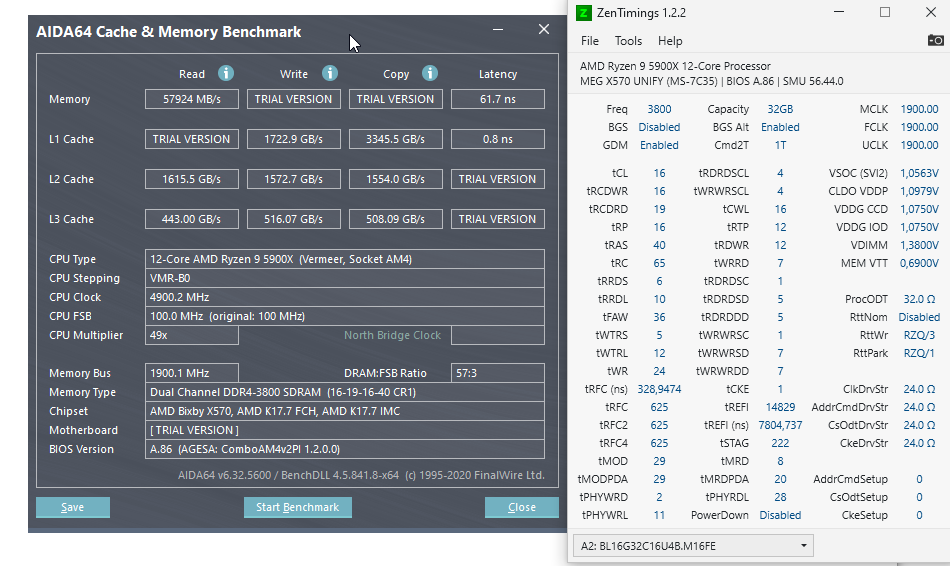The width and height of the screenshot is (950, 566).
Task: Click the RttWr value RZQ/3
Action: pyautogui.click(x=919, y=335)
